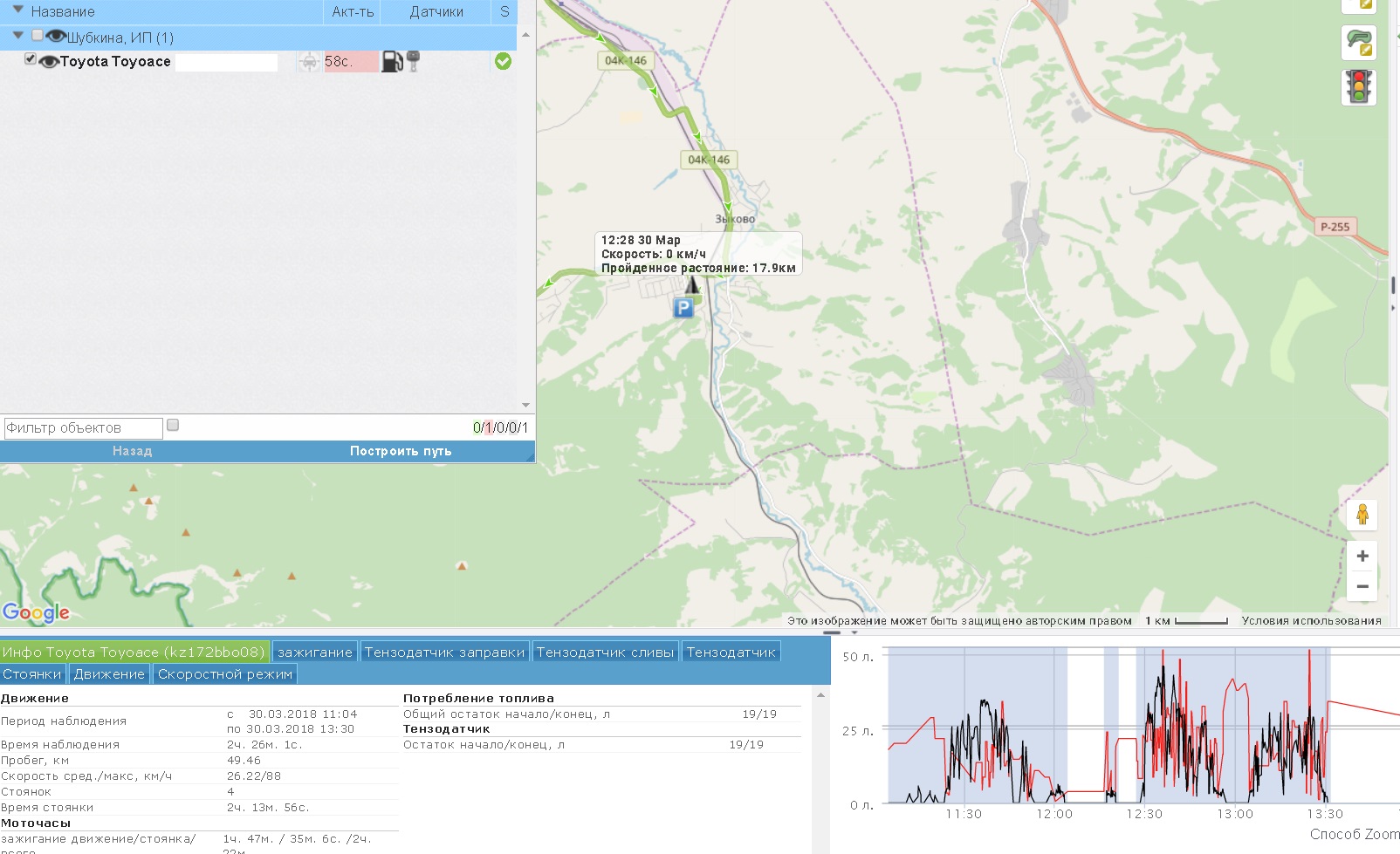The height and width of the screenshot is (854, 1400).
Task: Collapse the Шубкина, ИП group
Action: [18, 36]
